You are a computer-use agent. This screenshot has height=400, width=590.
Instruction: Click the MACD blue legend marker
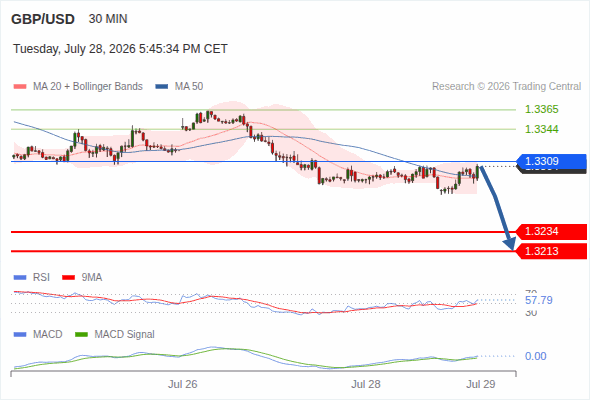[x=20, y=334]
